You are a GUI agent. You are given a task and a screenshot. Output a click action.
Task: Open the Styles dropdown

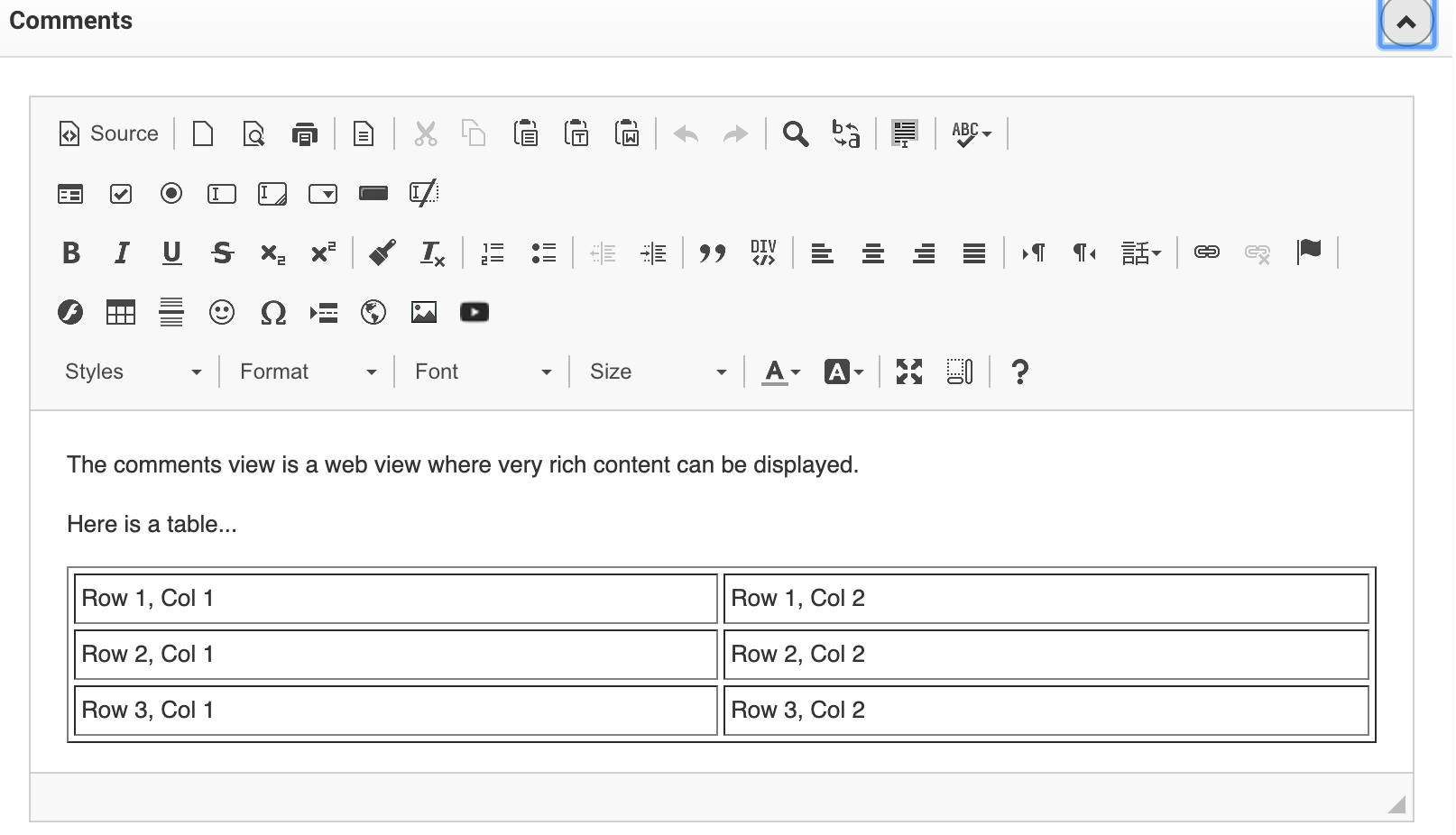coord(133,372)
